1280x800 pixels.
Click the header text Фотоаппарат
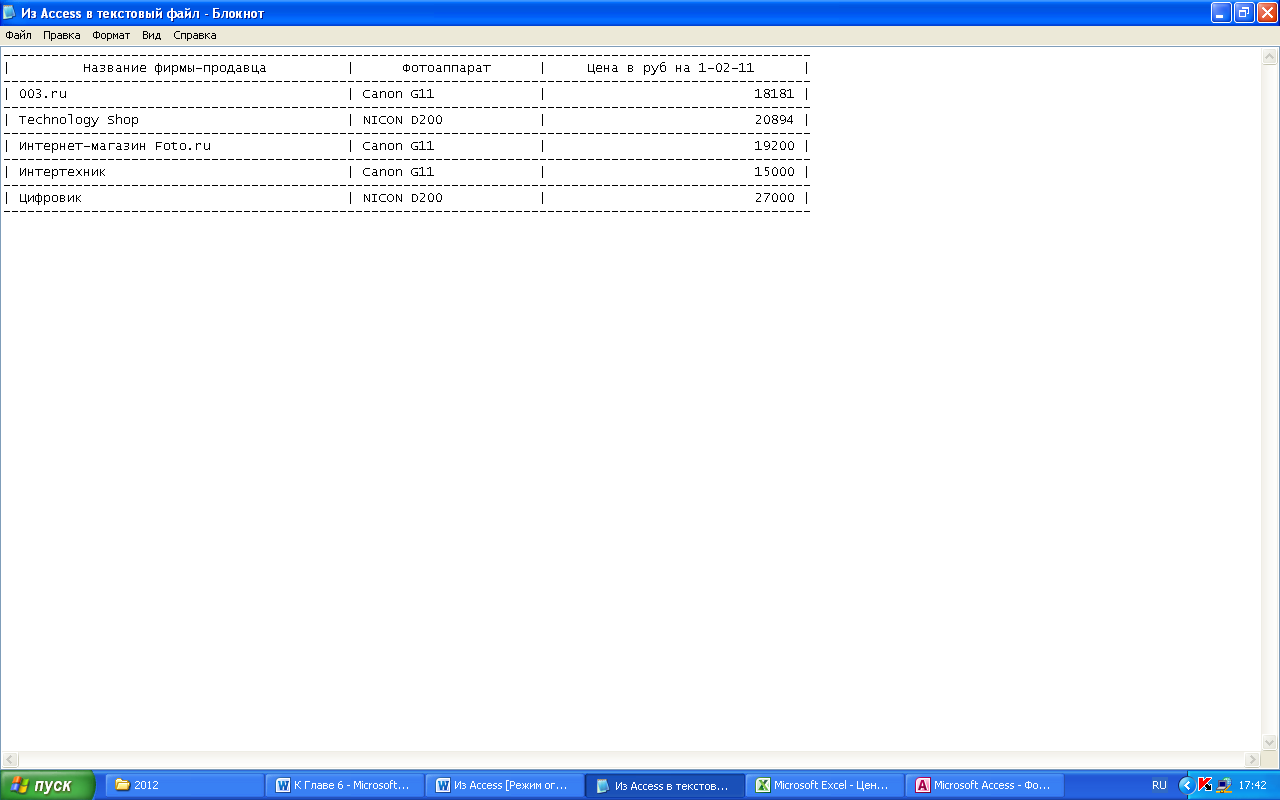[447, 68]
